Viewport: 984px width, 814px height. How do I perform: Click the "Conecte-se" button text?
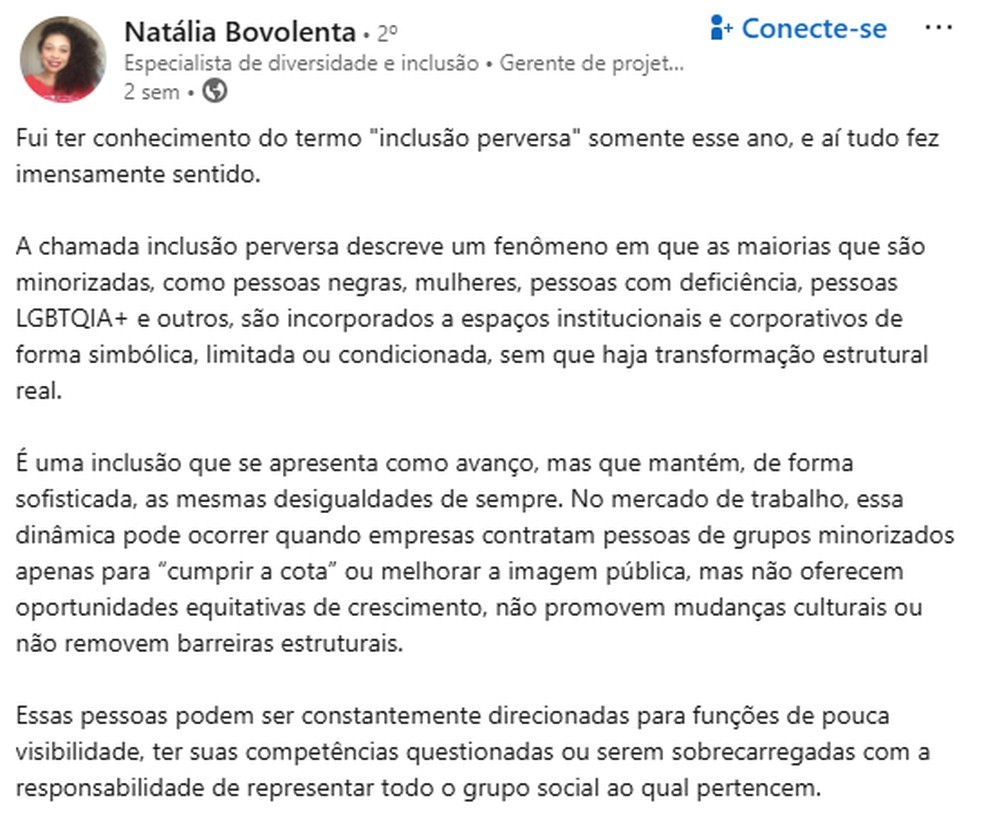(814, 28)
